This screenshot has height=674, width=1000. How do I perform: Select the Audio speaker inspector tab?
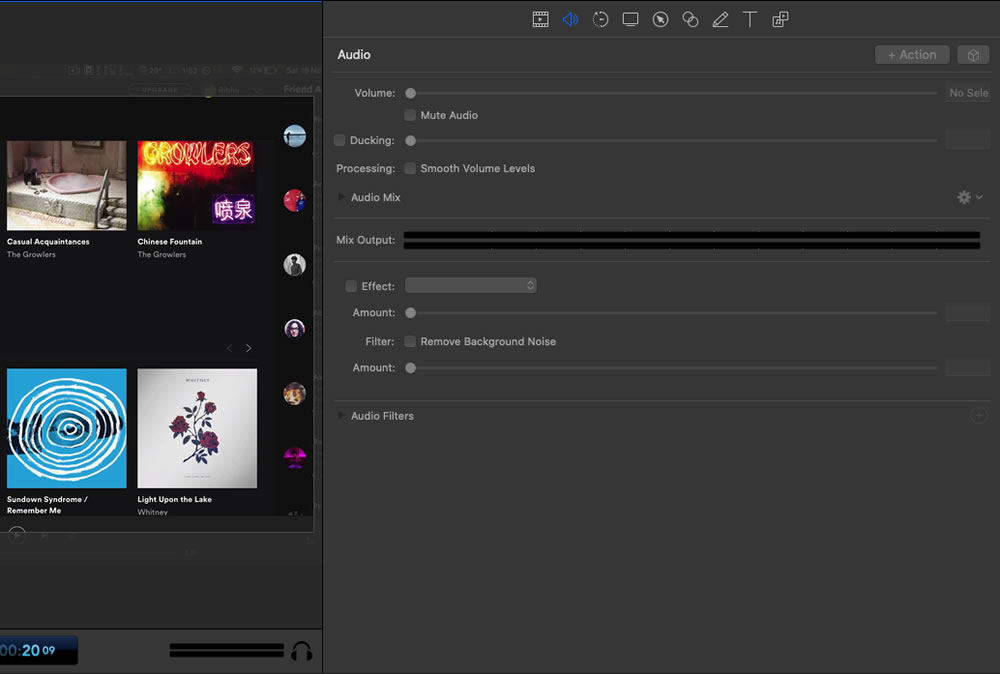tap(570, 19)
